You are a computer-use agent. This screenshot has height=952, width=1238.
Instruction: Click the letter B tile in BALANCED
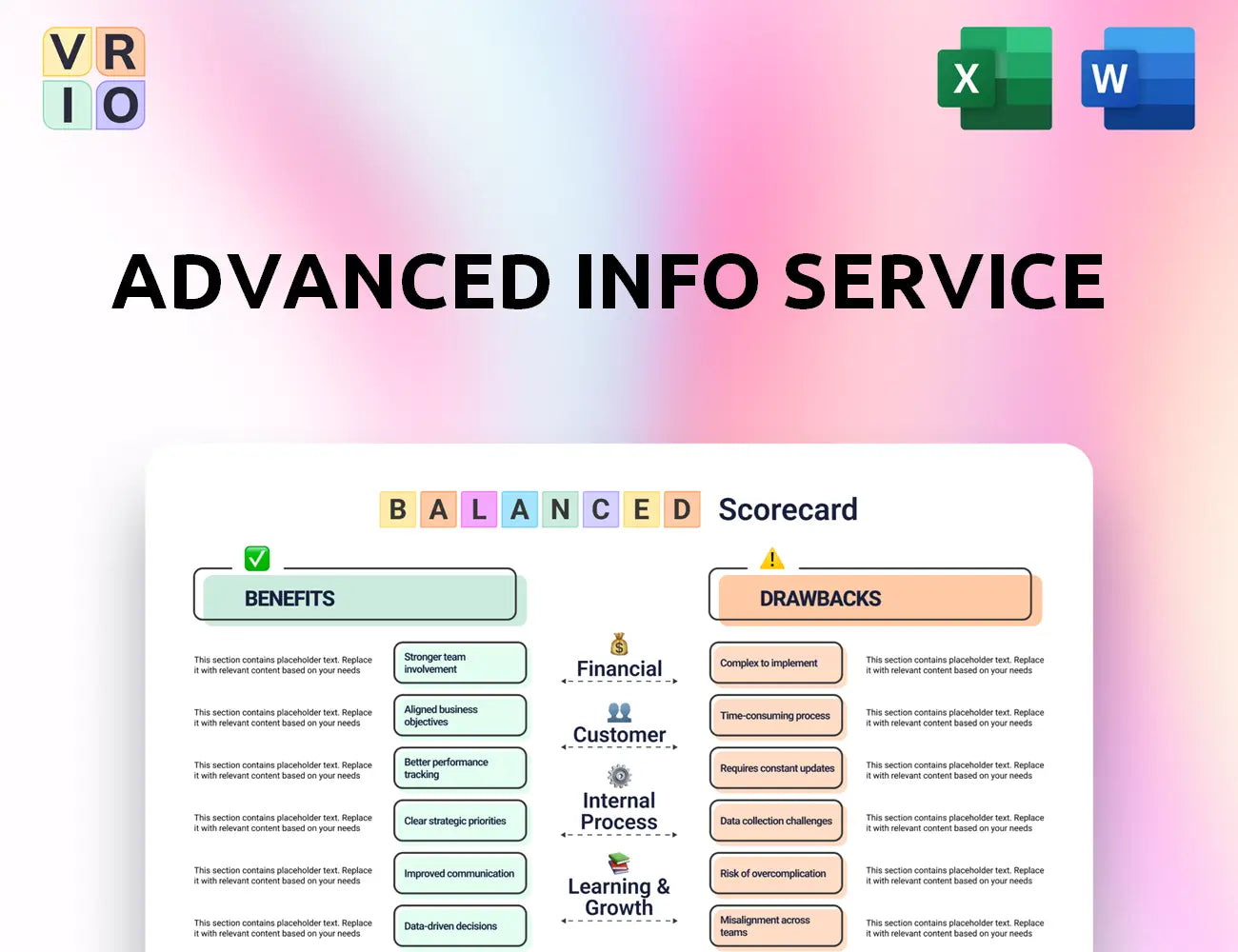pyautogui.click(x=398, y=509)
